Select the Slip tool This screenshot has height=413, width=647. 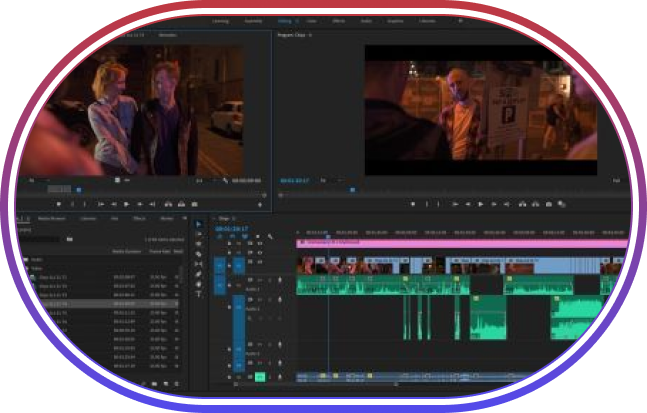199,264
